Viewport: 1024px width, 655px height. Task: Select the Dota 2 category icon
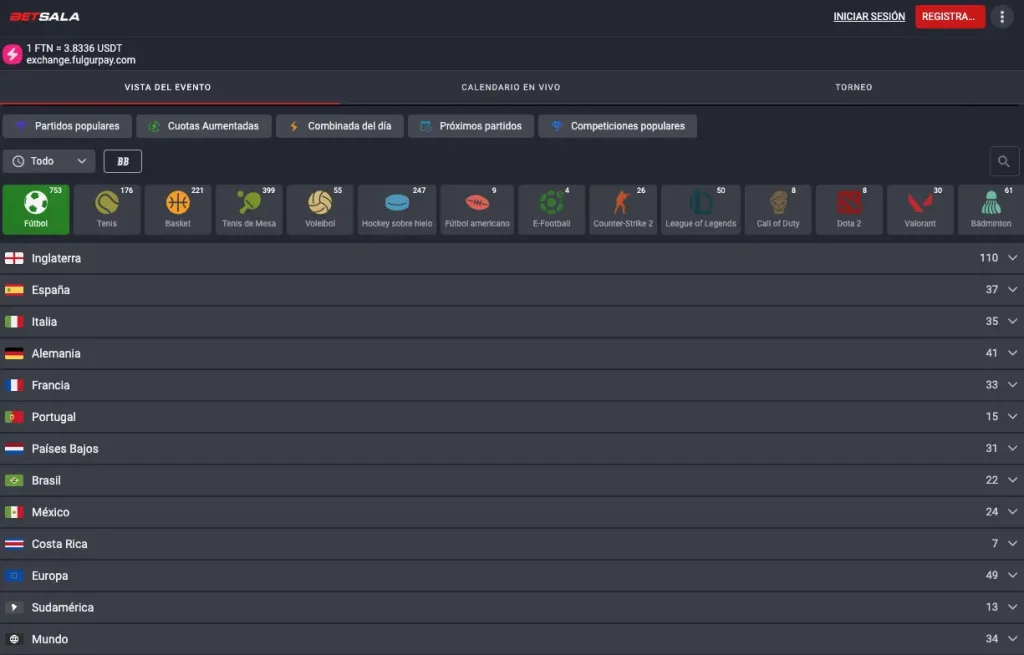[x=849, y=209]
